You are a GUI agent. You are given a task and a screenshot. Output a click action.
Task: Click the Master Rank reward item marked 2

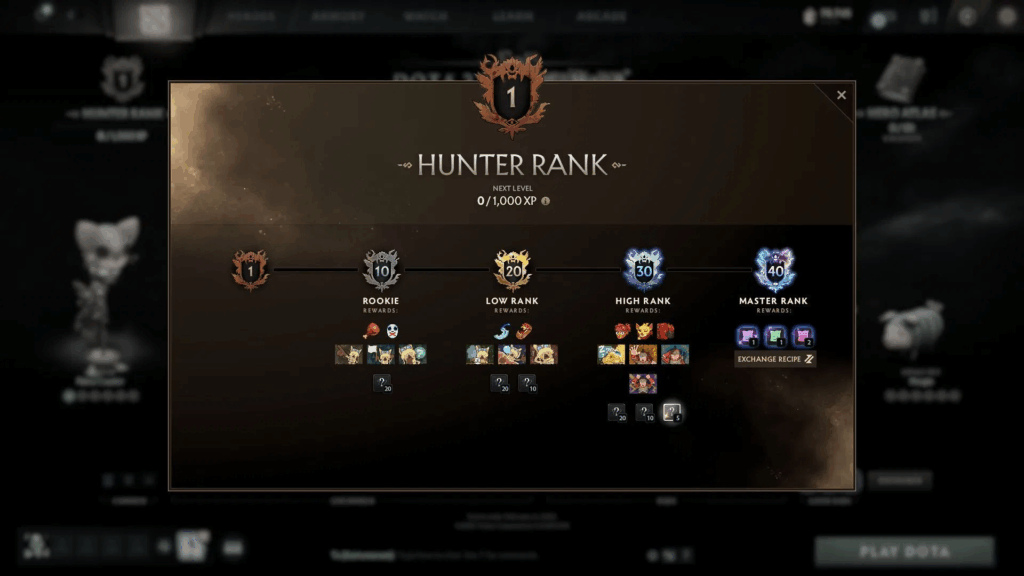click(x=803, y=336)
